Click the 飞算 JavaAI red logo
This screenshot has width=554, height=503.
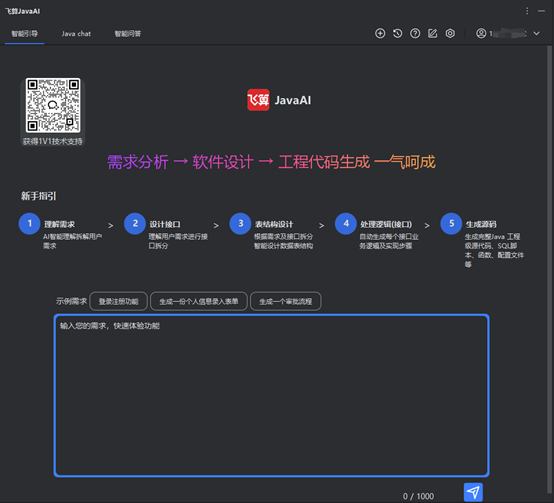coord(258,100)
